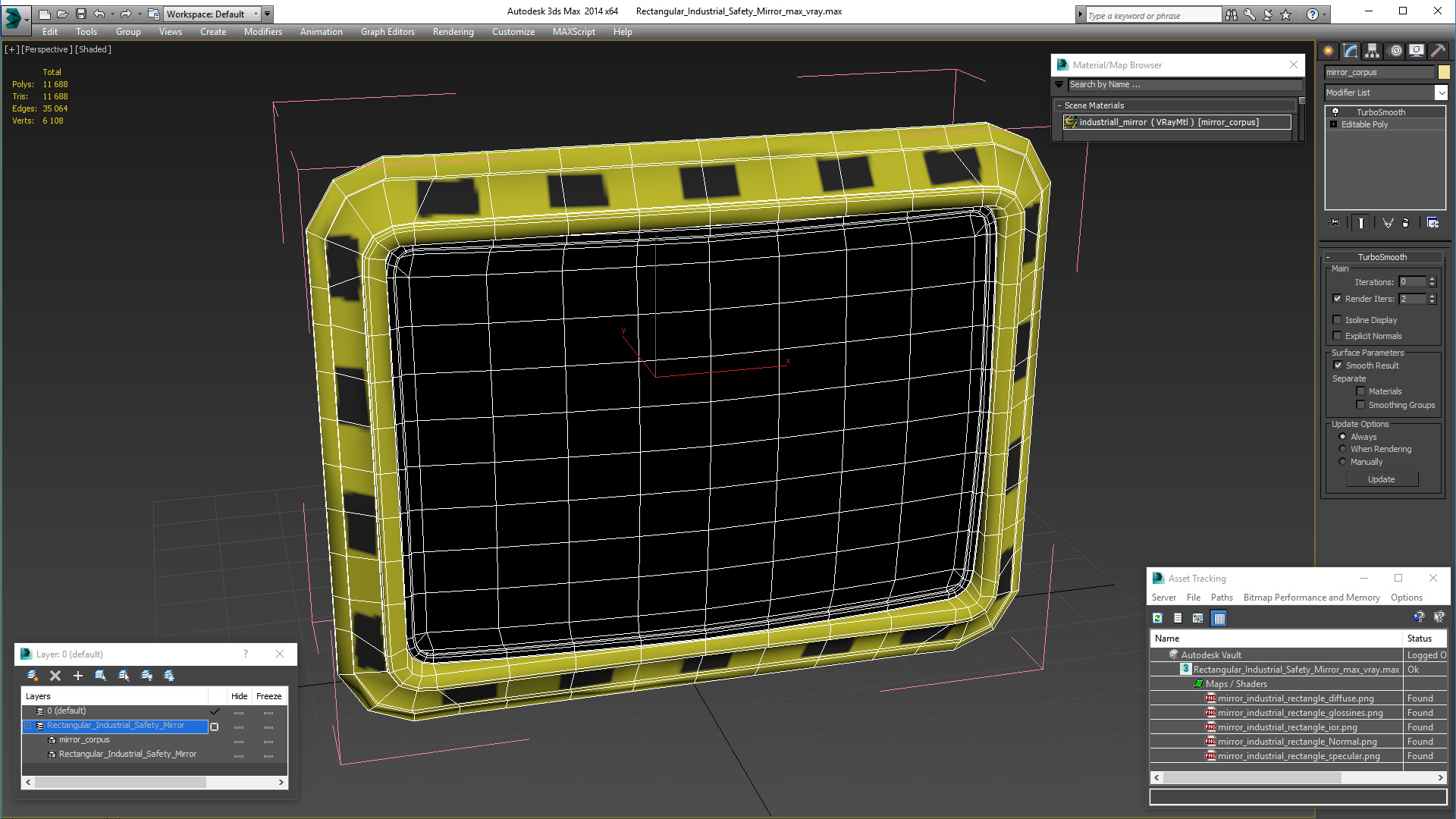Toggle Smooth Result checkbox in TurboSmooth

pos(1338,364)
